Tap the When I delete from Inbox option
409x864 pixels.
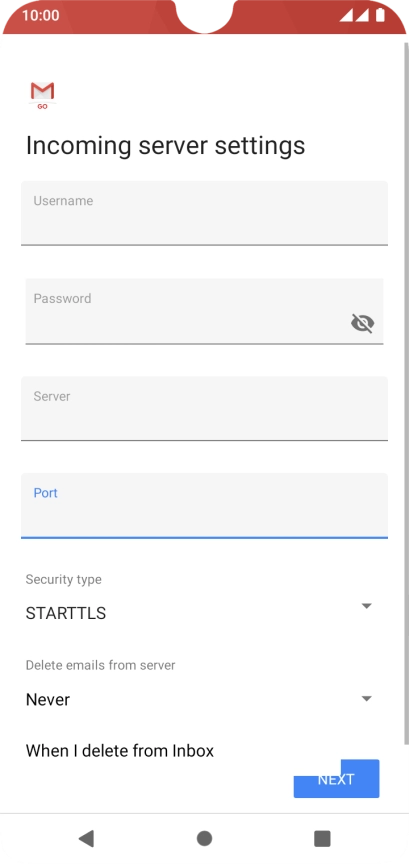pos(120,750)
